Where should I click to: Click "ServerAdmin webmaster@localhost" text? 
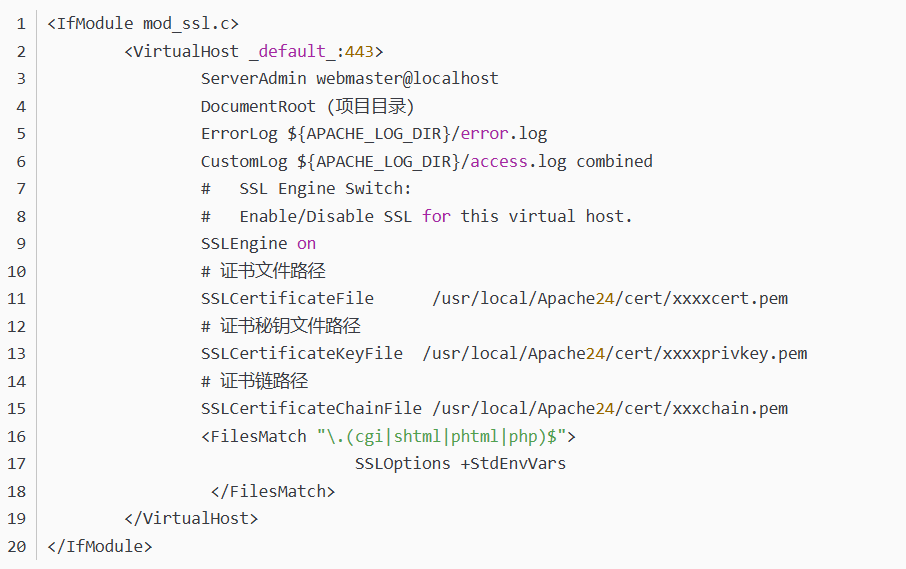[350, 79]
